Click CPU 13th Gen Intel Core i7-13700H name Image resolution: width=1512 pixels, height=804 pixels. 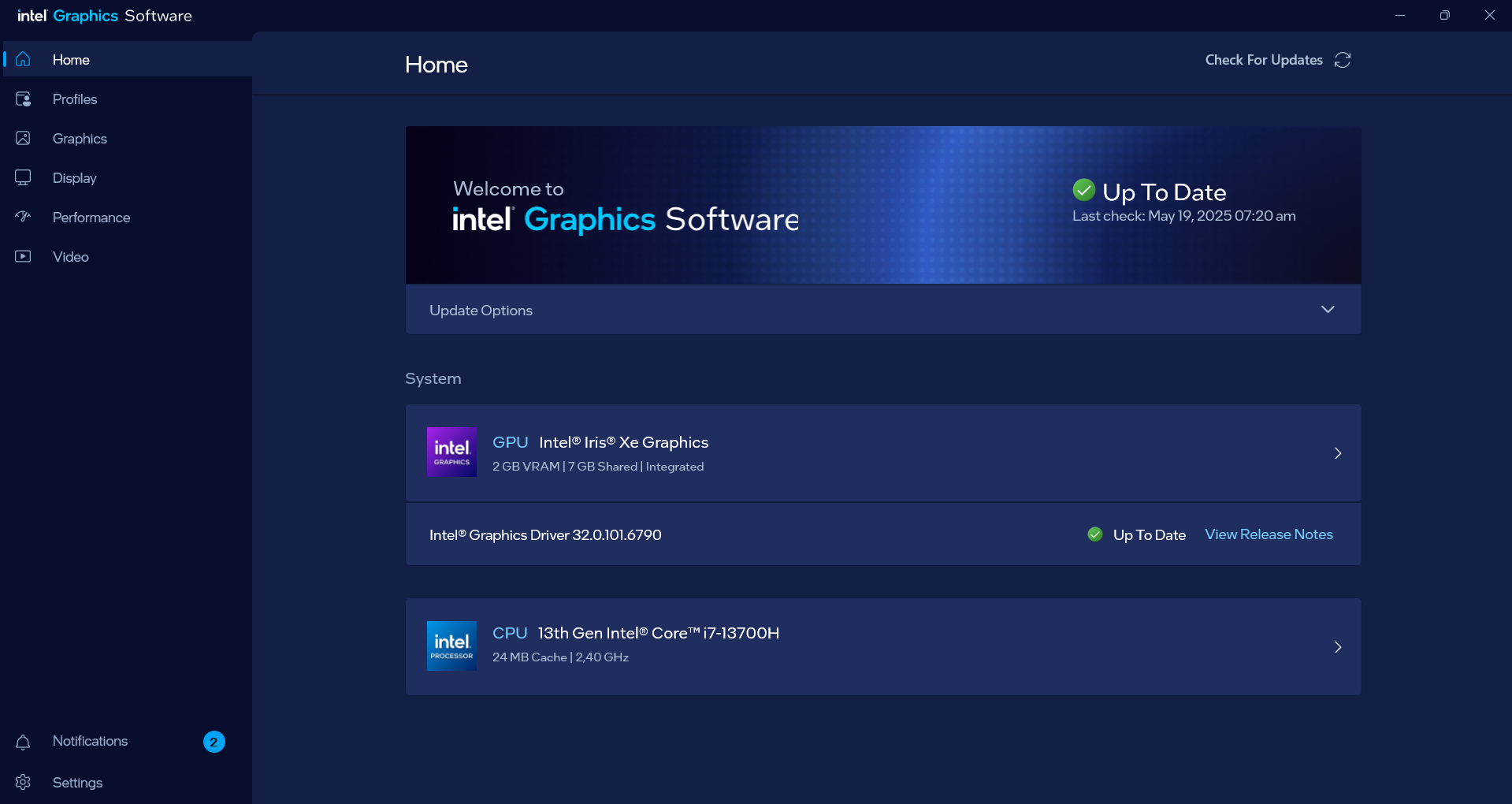tap(636, 633)
